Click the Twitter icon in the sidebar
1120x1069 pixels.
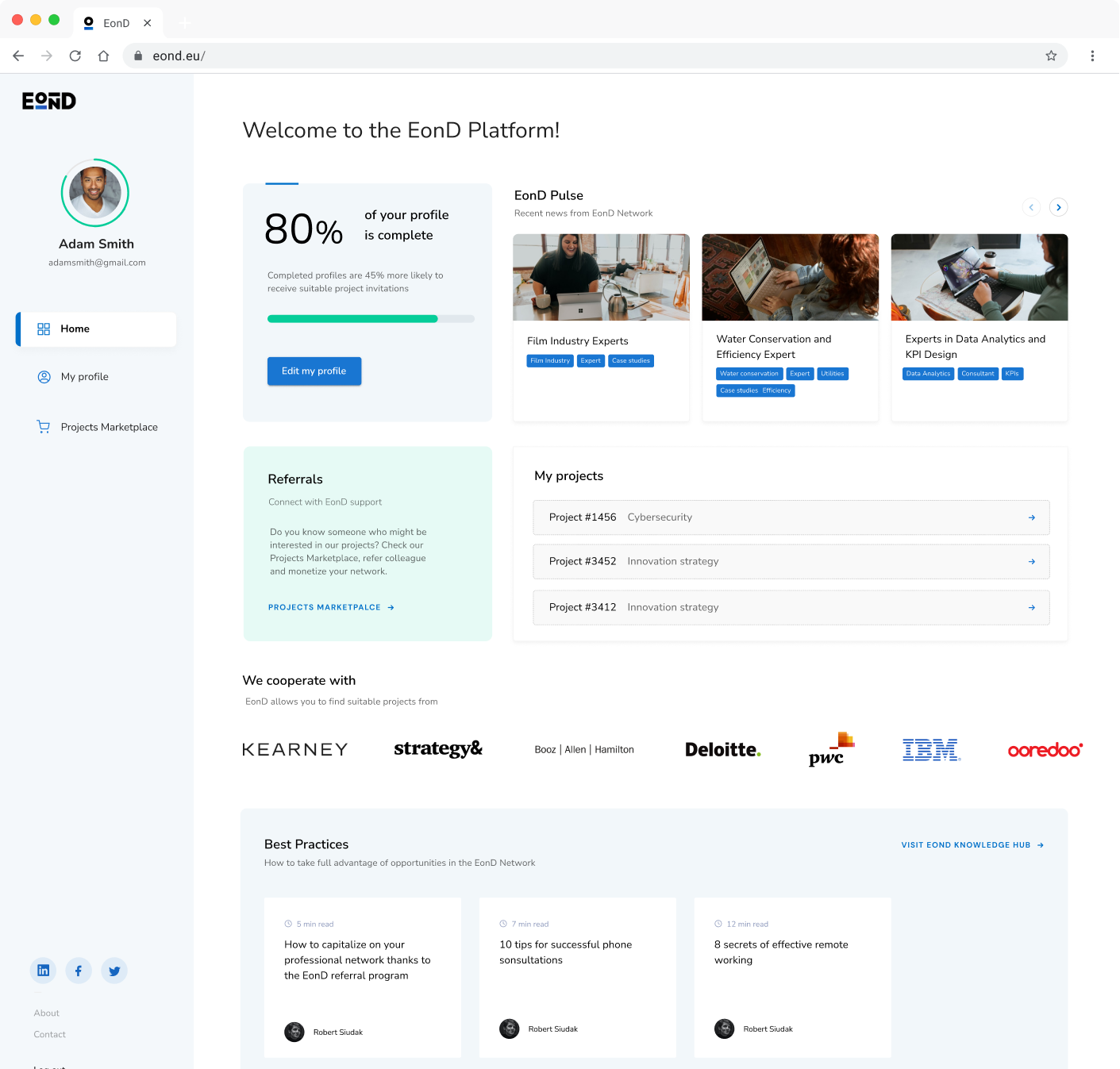point(114,970)
